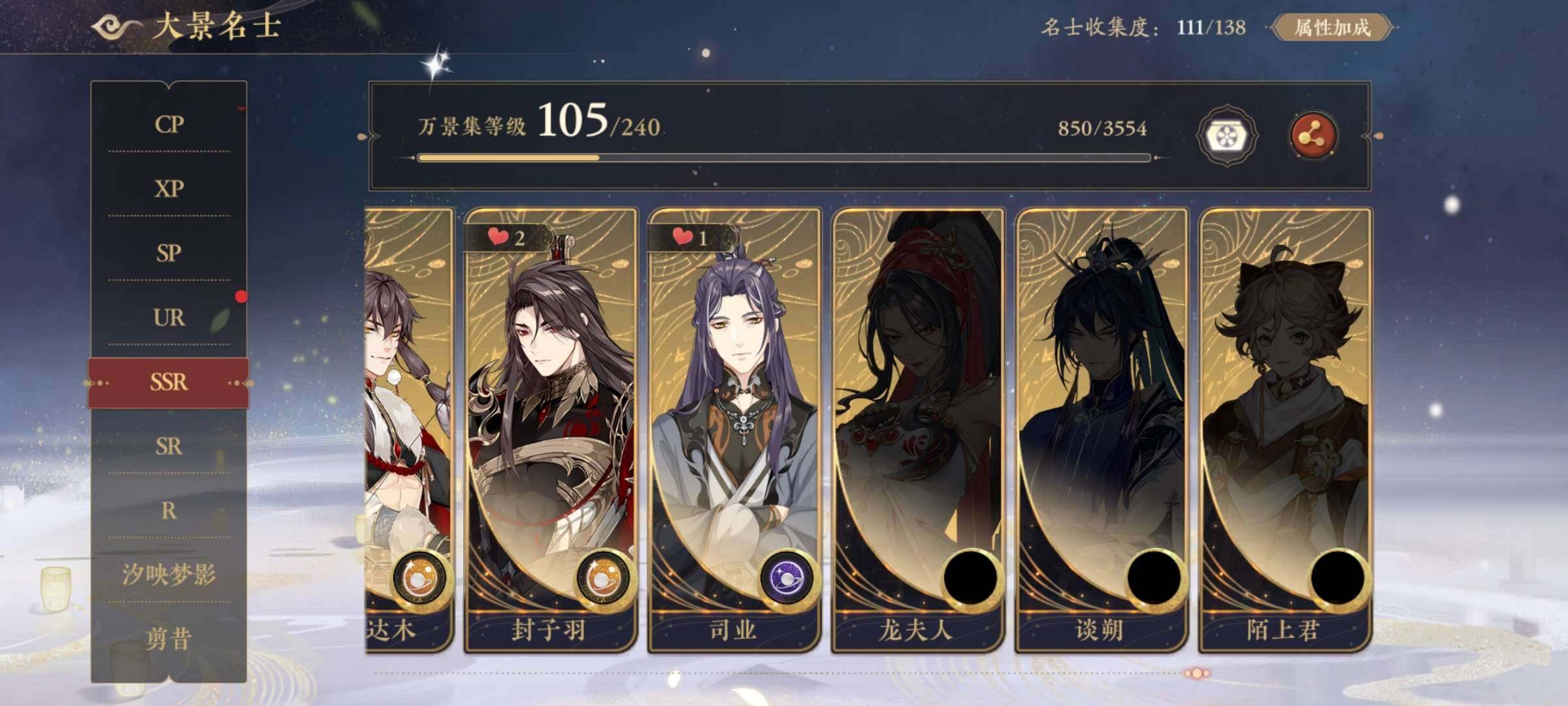Click the page indicator dots below cards
The width and height of the screenshot is (1568, 706).
click(x=1197, y=673)
